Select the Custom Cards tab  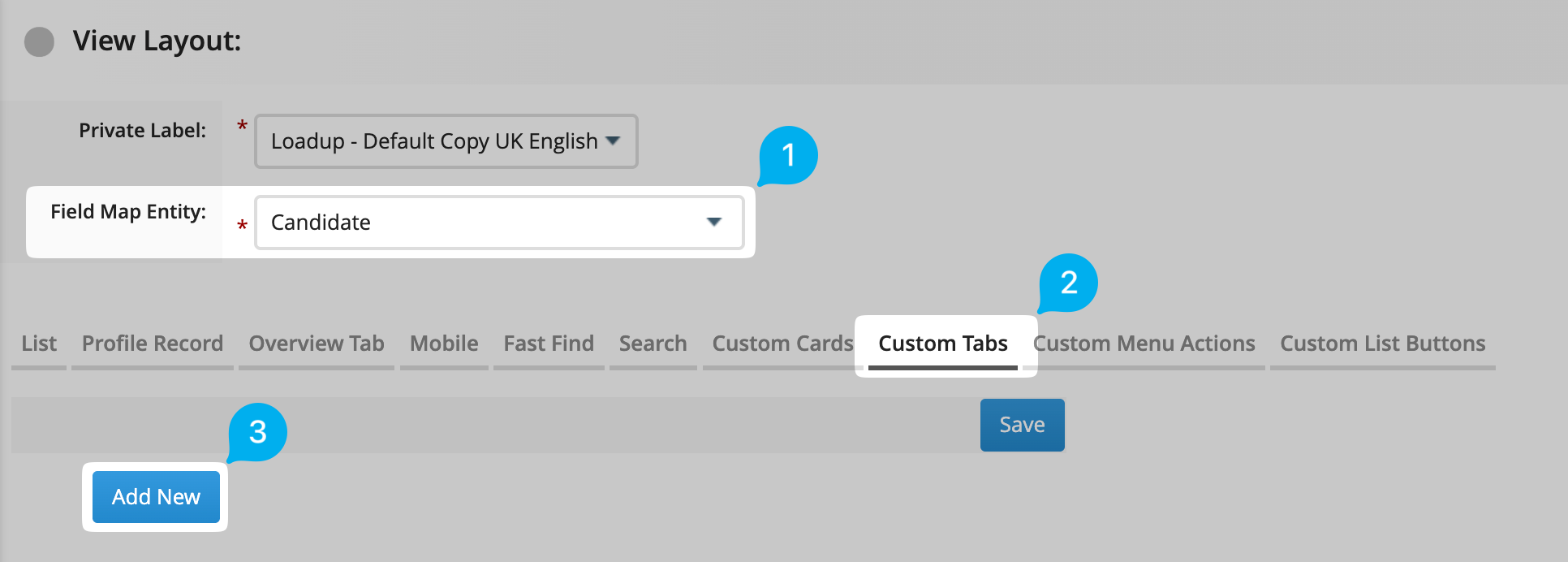click(x=782, y=344)
